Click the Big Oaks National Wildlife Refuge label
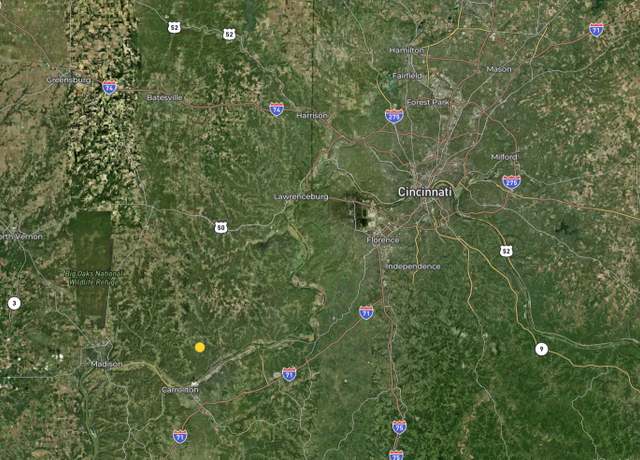640x460 pixels. click(93, 278)
